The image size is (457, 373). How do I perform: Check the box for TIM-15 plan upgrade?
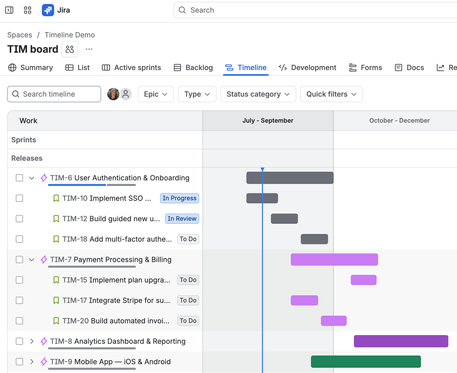[x=19, y=280]
